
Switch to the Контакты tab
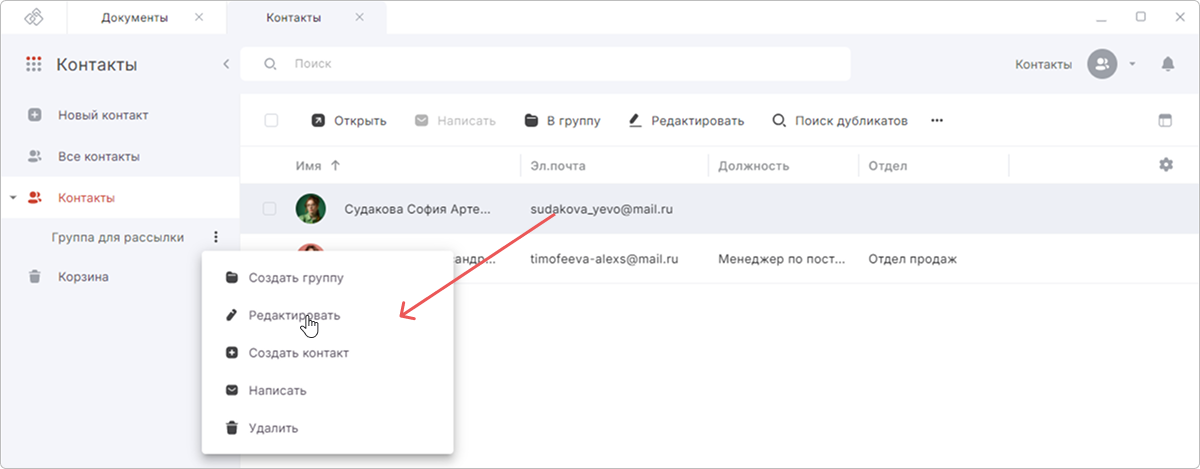click(x=294, y=18)
